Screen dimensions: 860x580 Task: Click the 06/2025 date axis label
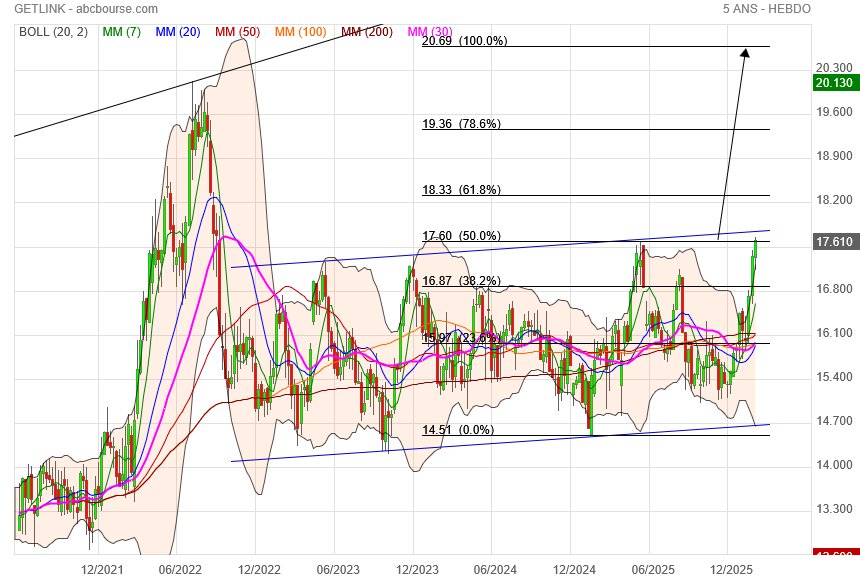tap(653, 570)
